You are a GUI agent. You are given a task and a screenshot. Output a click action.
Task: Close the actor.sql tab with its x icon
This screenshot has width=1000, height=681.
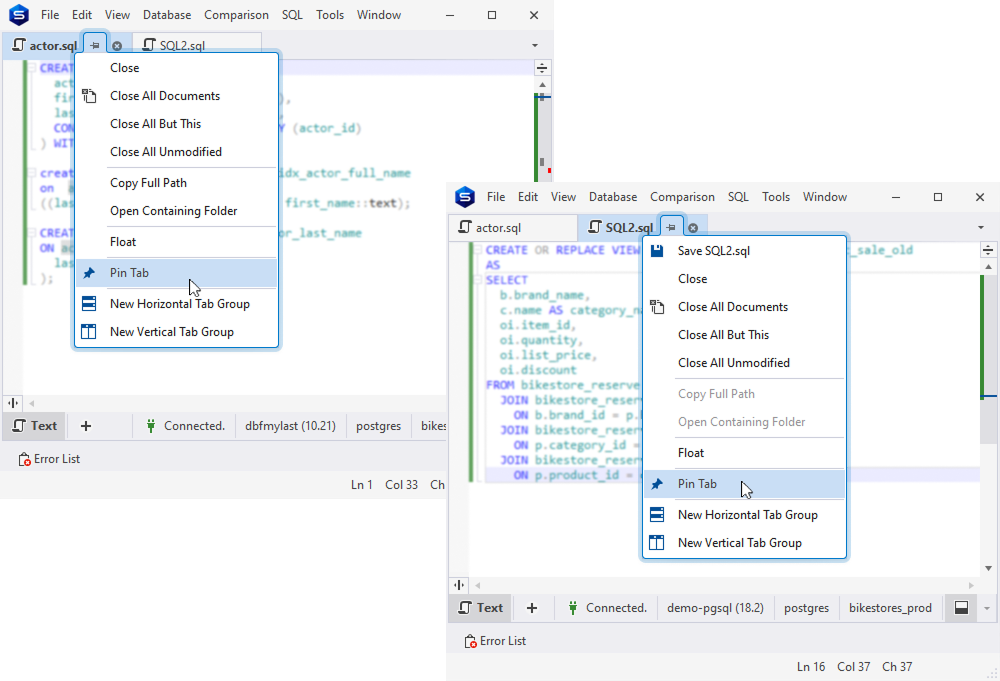pyautogui.click(x=117, y=46)
